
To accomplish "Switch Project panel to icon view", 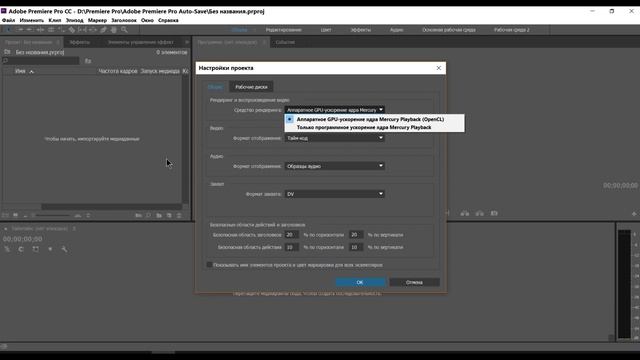I will (x=16, y=215).
